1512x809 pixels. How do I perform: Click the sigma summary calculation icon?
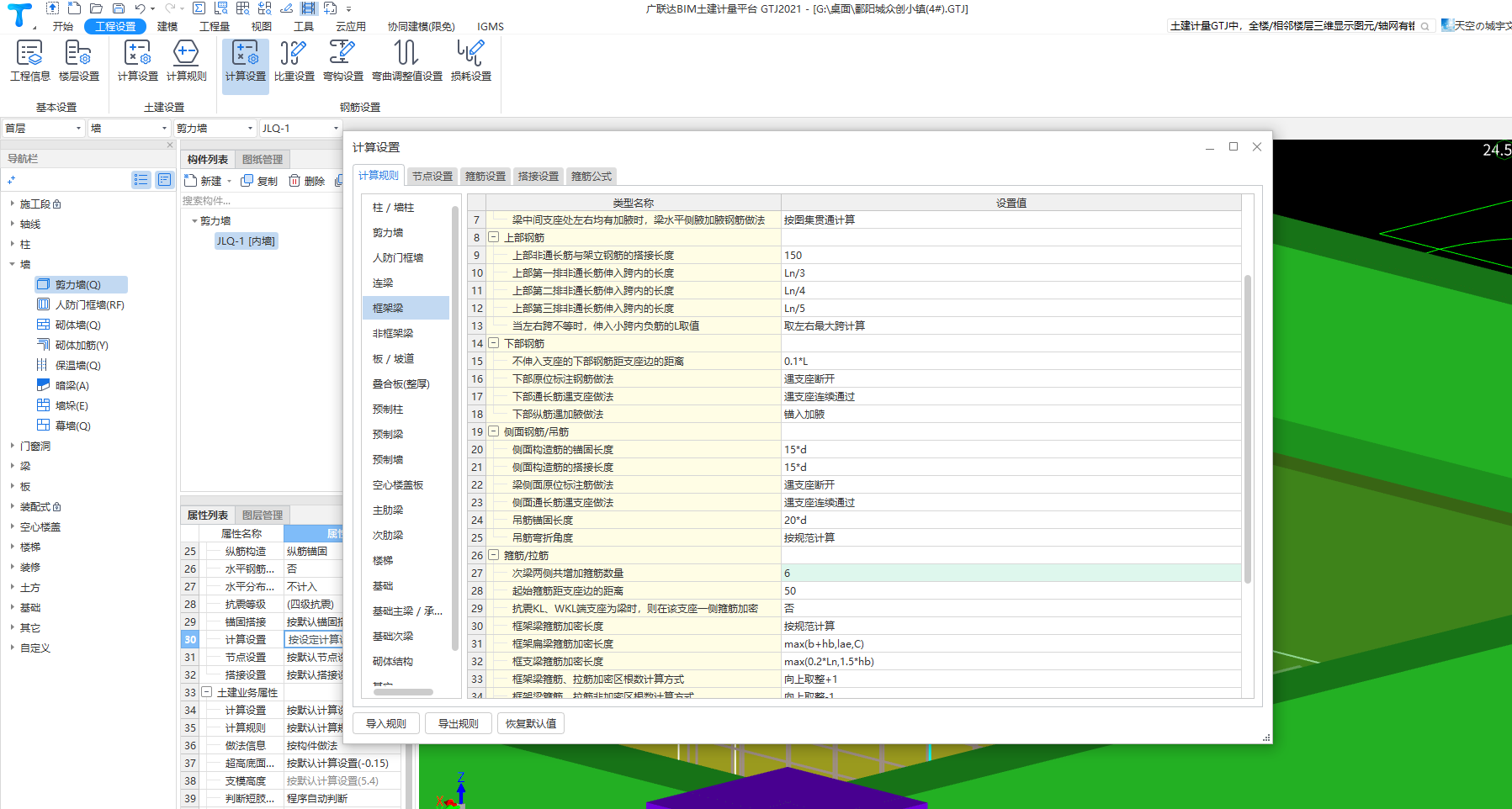point(199,8)
